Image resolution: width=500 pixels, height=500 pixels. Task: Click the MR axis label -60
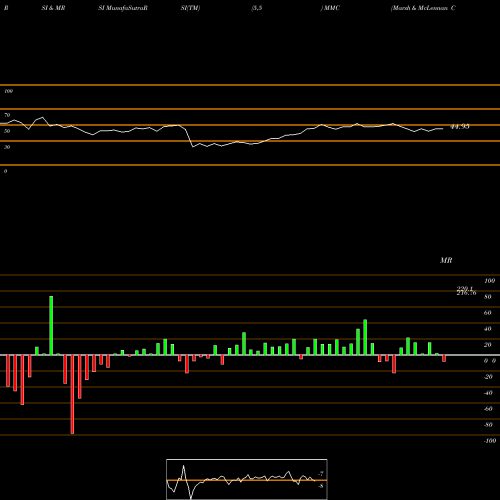(x=488, y=409)
